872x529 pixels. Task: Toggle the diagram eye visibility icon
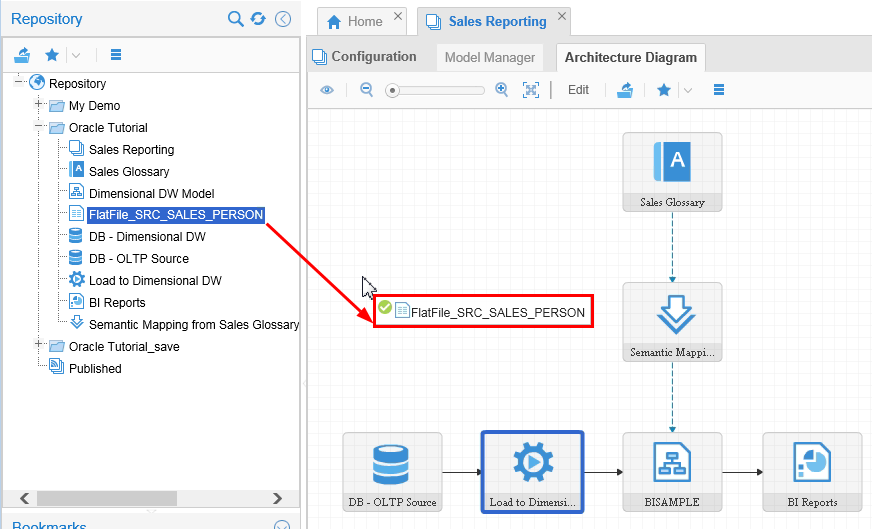point(327,90)
